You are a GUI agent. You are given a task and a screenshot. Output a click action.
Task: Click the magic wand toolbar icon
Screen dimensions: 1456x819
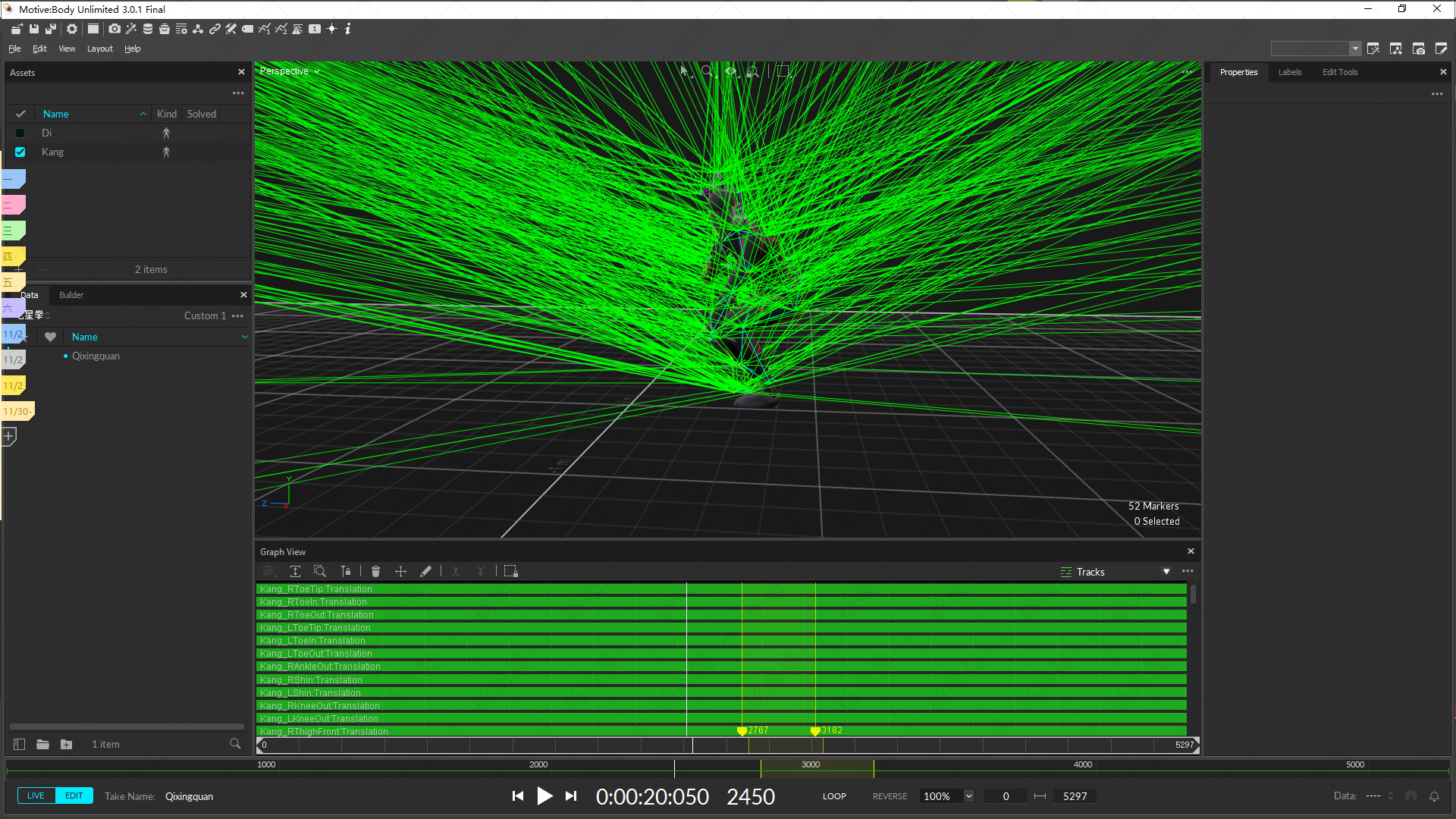pos(131,29)
